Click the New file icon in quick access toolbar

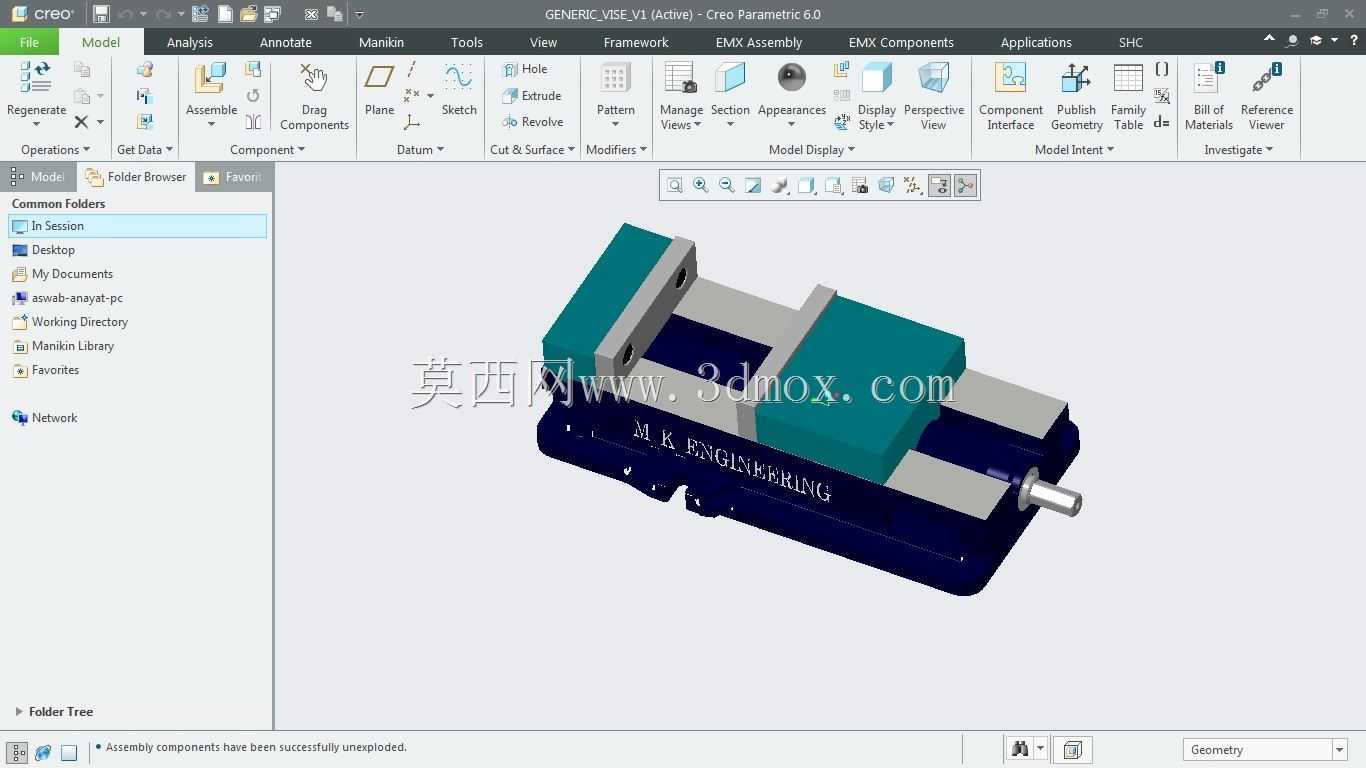point(225,14)
